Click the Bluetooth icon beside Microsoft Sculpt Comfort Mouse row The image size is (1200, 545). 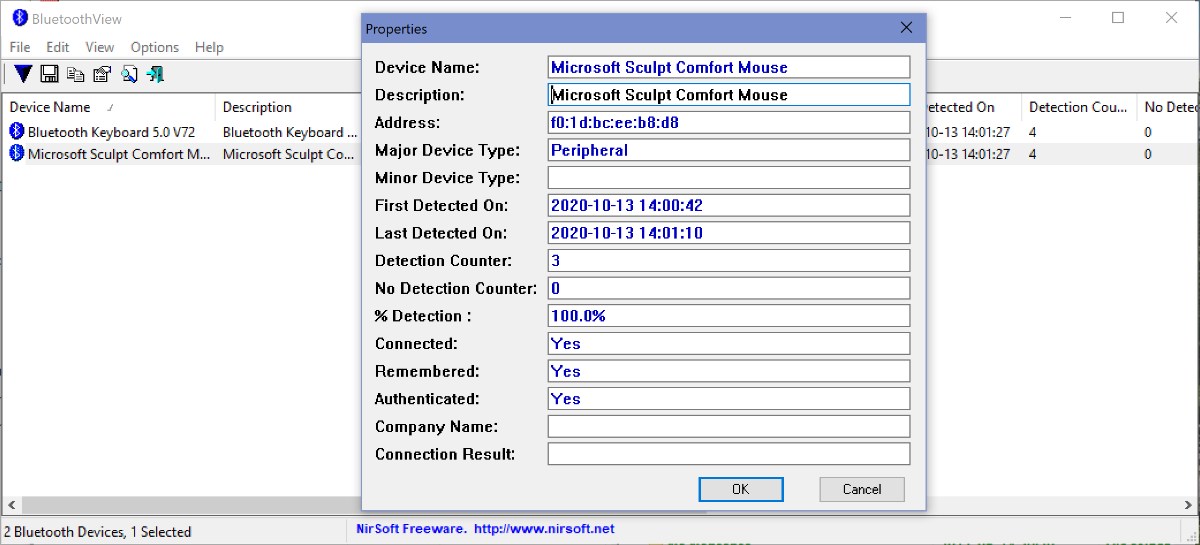17,154
